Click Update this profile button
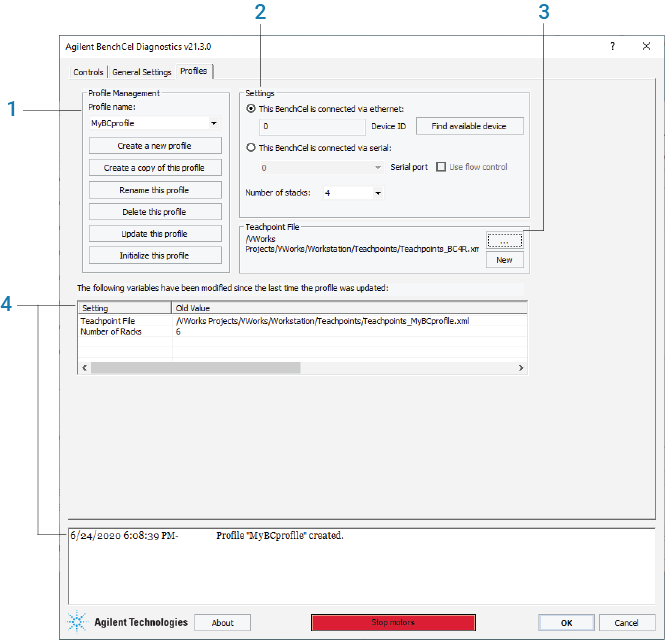 pyautogui.click(x=155, y=234)
